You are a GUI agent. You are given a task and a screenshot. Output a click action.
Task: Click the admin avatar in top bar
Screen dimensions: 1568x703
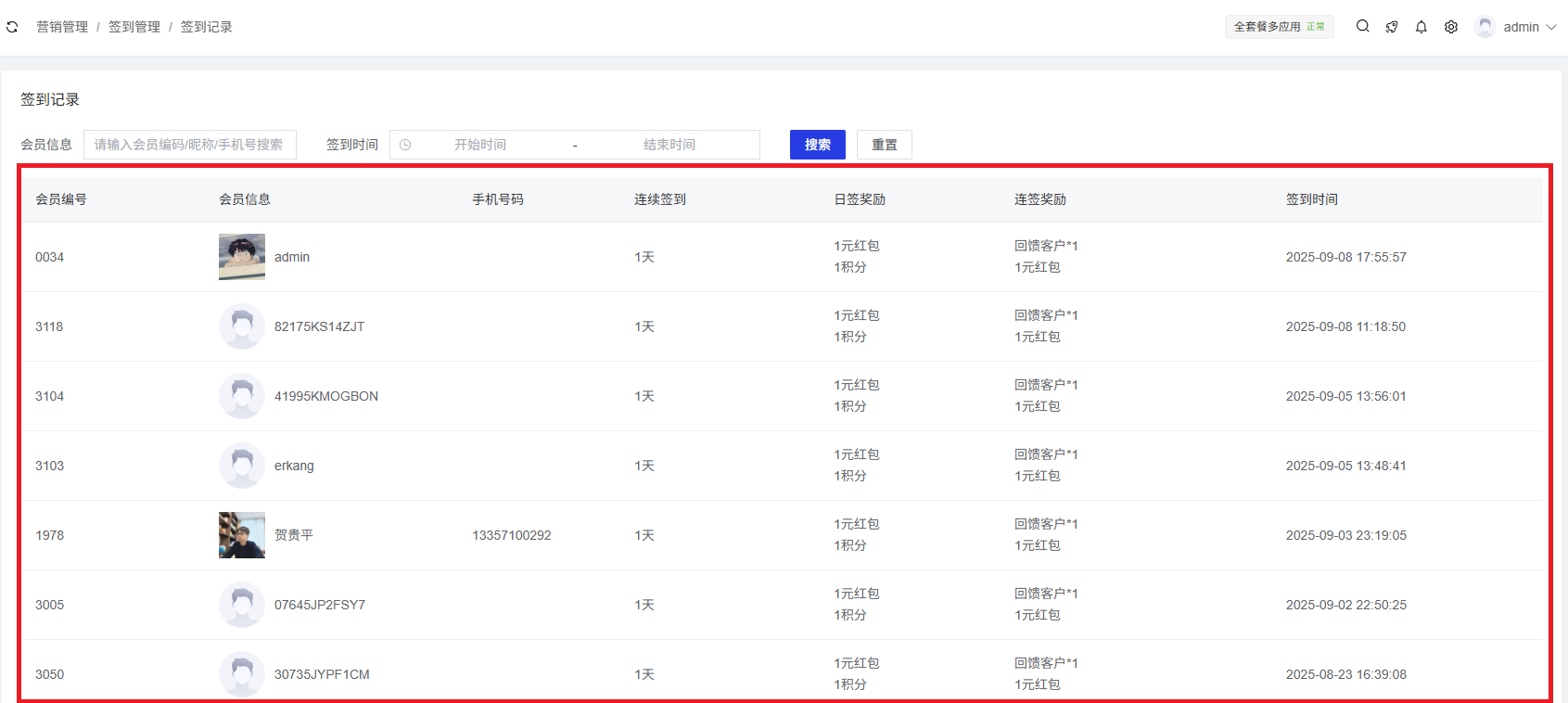coord(1485,27)
